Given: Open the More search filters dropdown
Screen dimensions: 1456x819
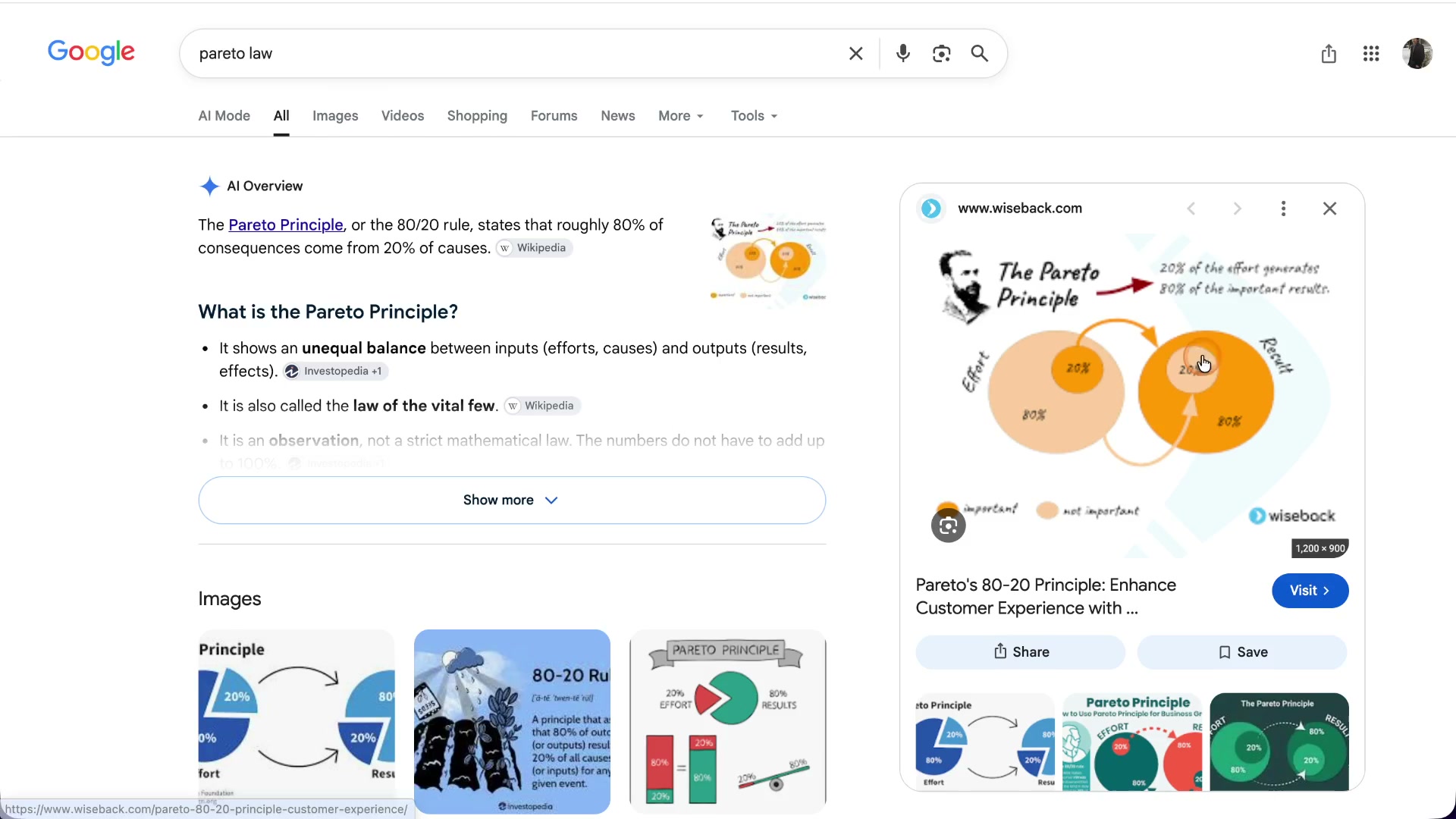Looking at the screenshot, I should pos(681,116).
